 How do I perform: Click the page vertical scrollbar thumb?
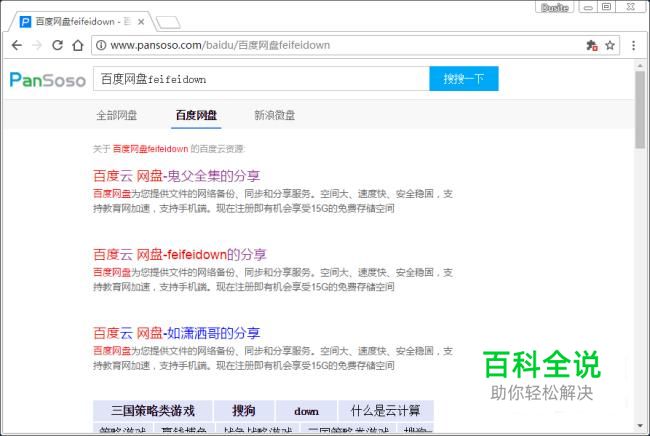coord(640,109)
